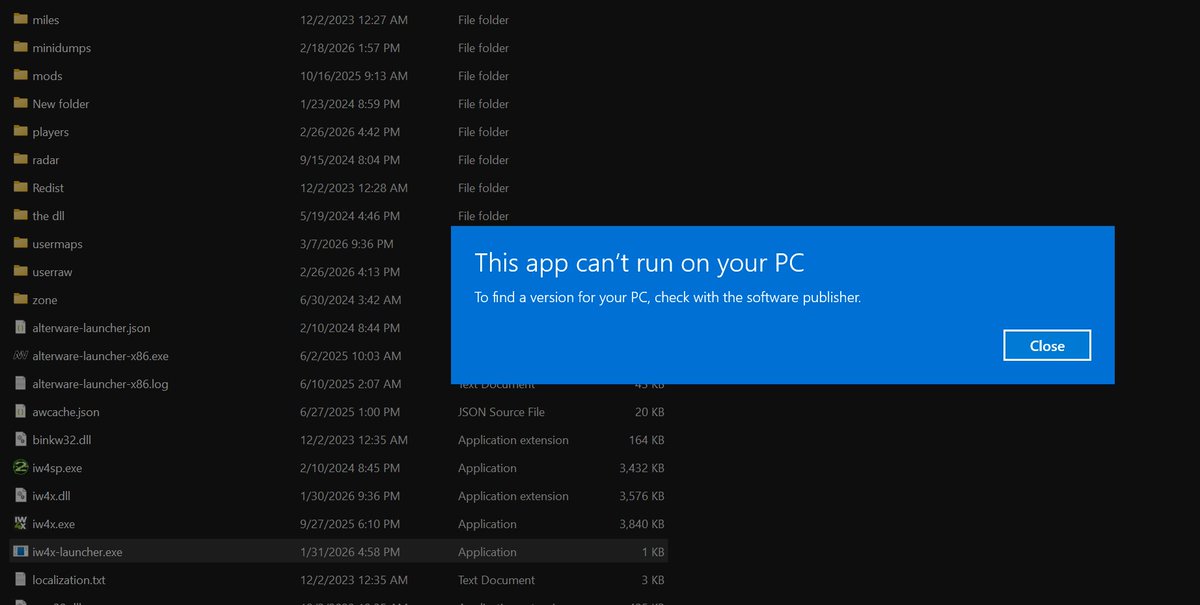Click the date 2/18/2026 1:57 PM
Image resolution: width=1200 pixels, height=605 pixels.
pyautogui.click(x=350, y=48)
